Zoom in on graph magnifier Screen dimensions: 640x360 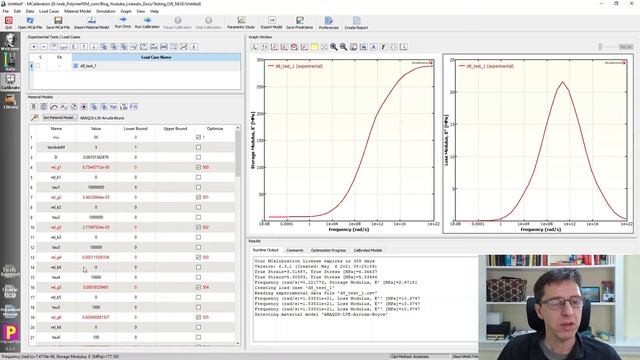coord(333,47)
